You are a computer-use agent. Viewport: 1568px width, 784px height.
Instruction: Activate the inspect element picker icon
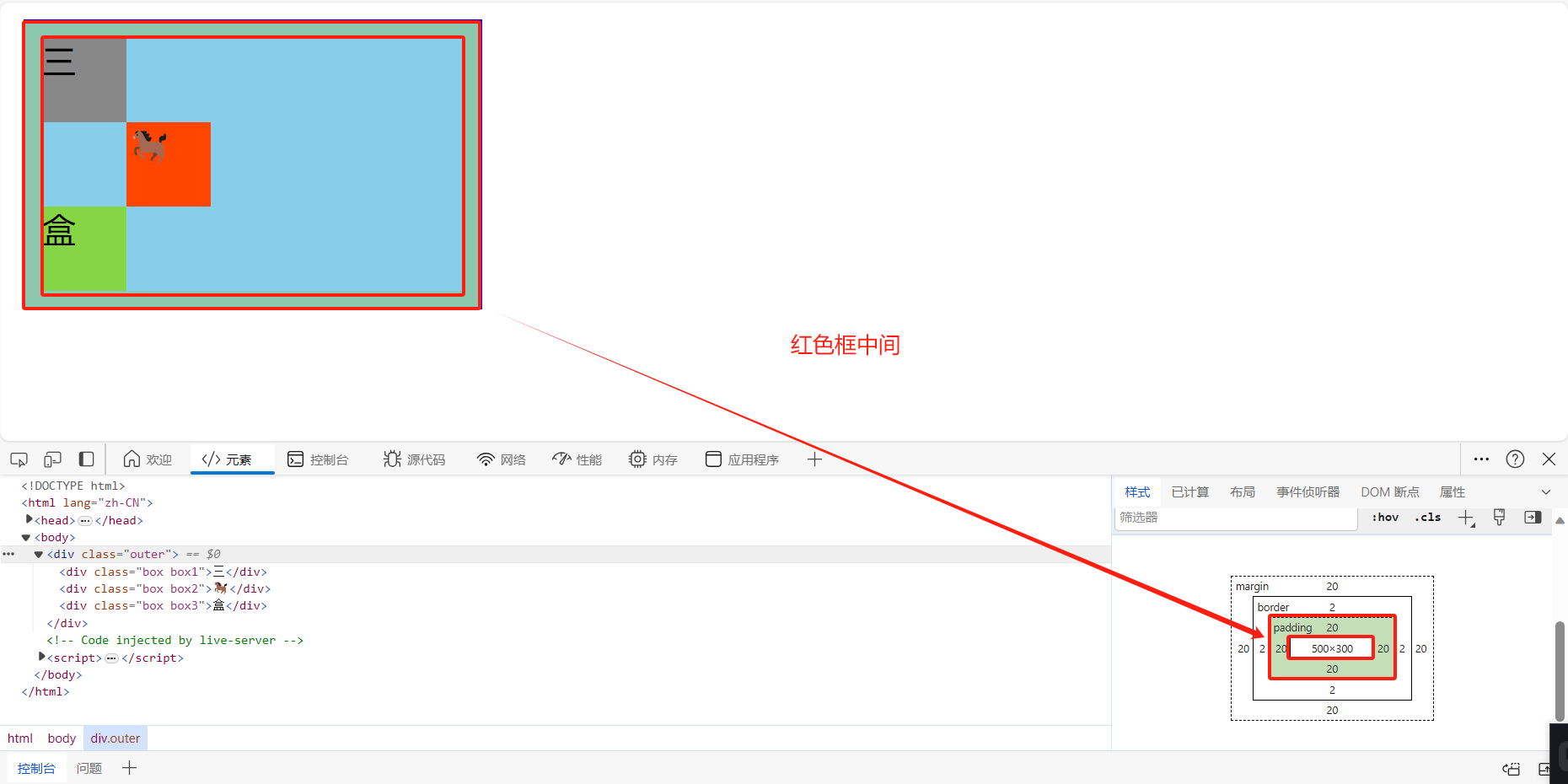[x=19, y=459]
